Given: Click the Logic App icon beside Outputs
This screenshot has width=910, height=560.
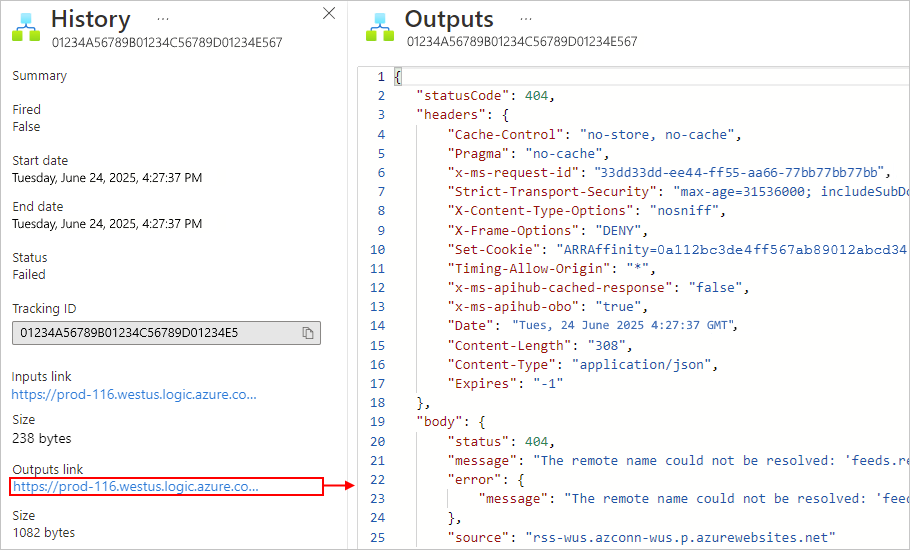Looking at the screenshot, I should pos(380,27).
